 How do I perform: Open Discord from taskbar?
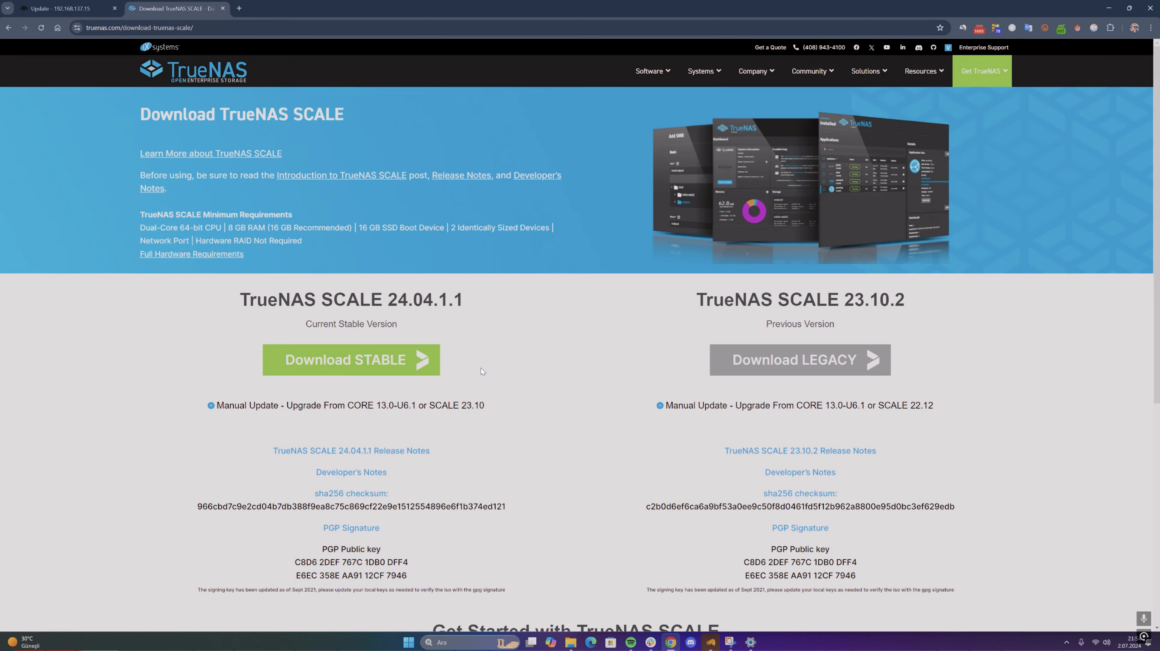pos(690,642)
